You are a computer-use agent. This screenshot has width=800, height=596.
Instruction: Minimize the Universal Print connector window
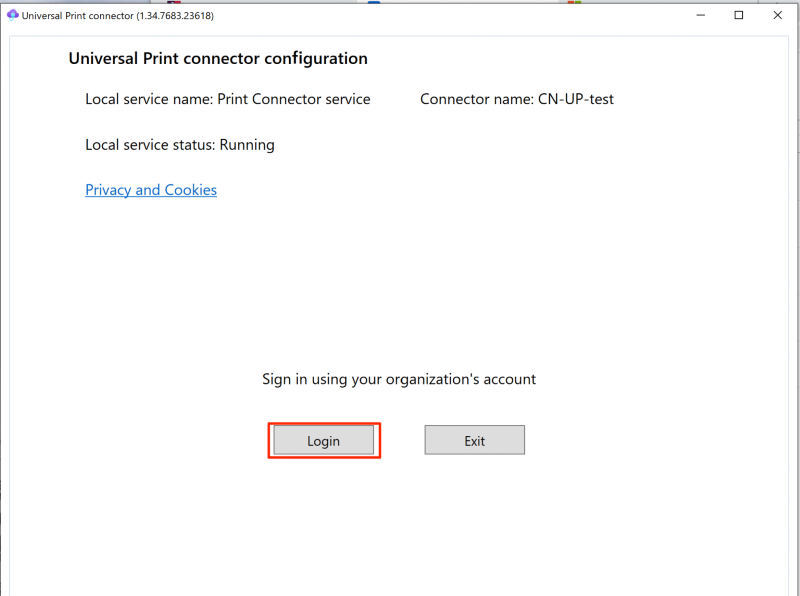coord(701,15)
